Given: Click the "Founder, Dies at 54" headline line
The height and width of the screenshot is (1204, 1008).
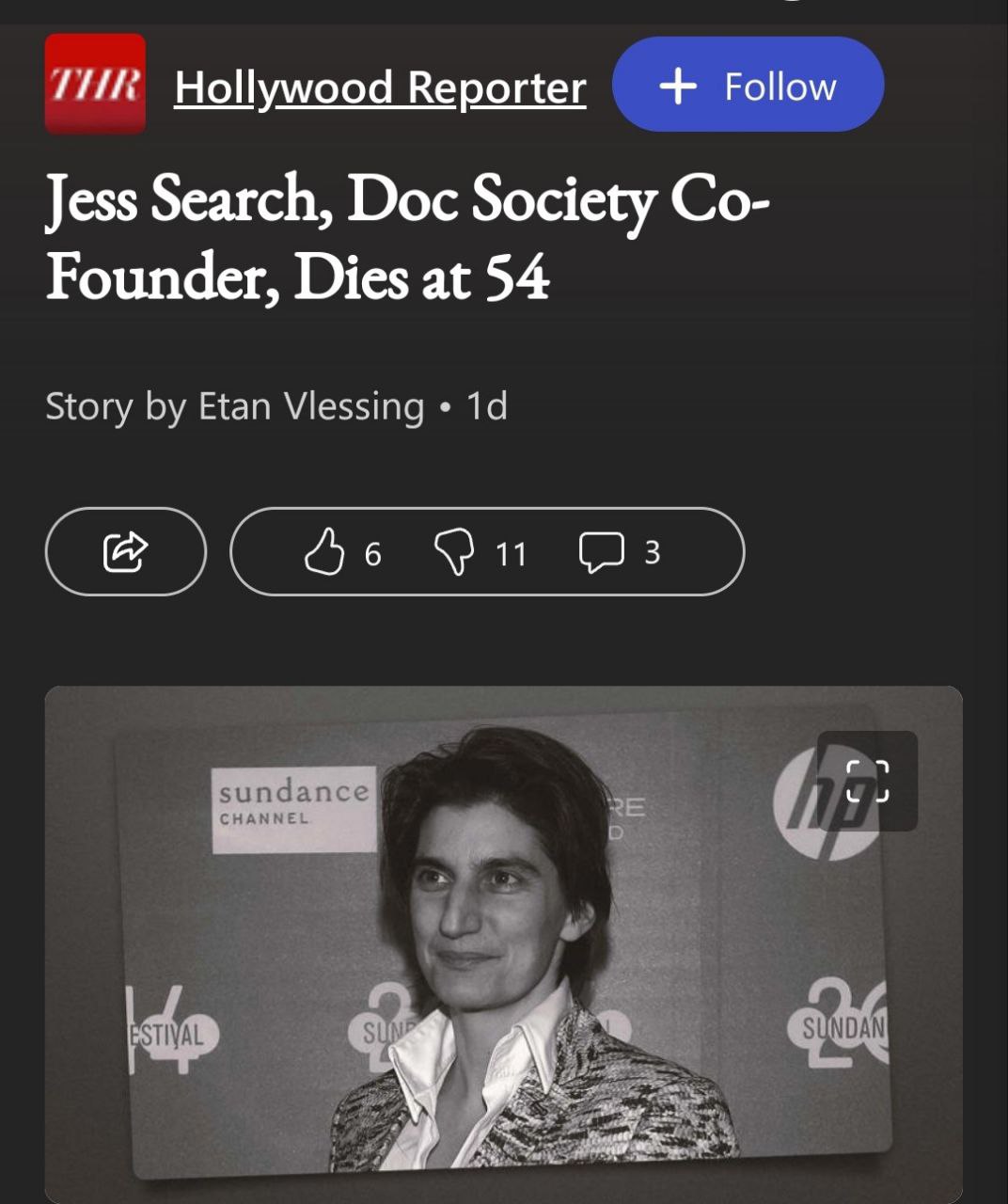Looking at the screenshot, I should coord(297,277).
